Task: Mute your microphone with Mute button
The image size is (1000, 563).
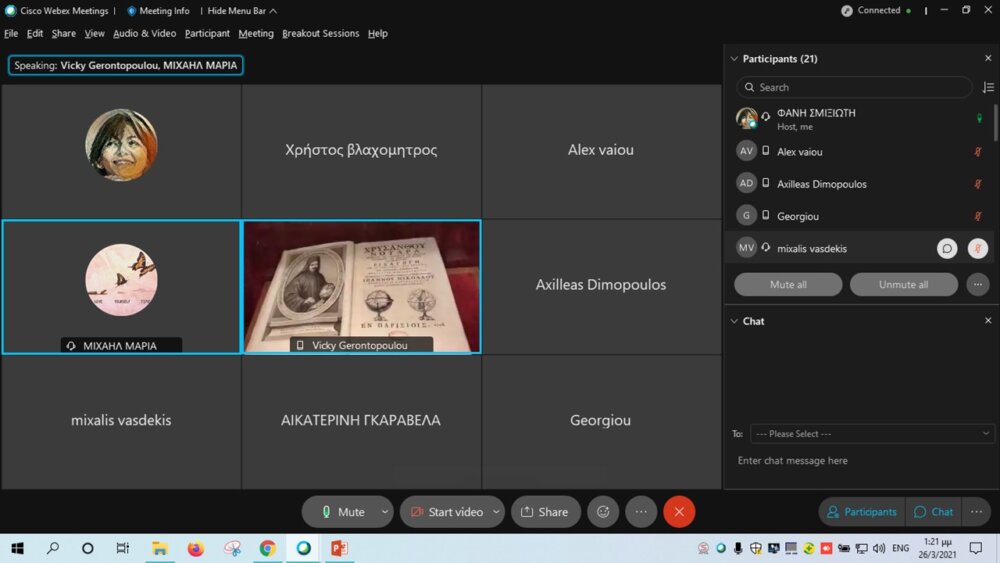Action: pos(342,511)
